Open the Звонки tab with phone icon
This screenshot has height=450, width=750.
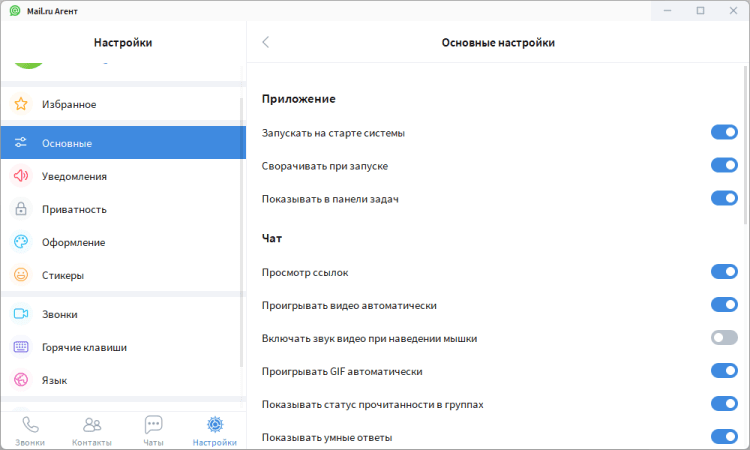pyautogui.click(x=30, y=430)
